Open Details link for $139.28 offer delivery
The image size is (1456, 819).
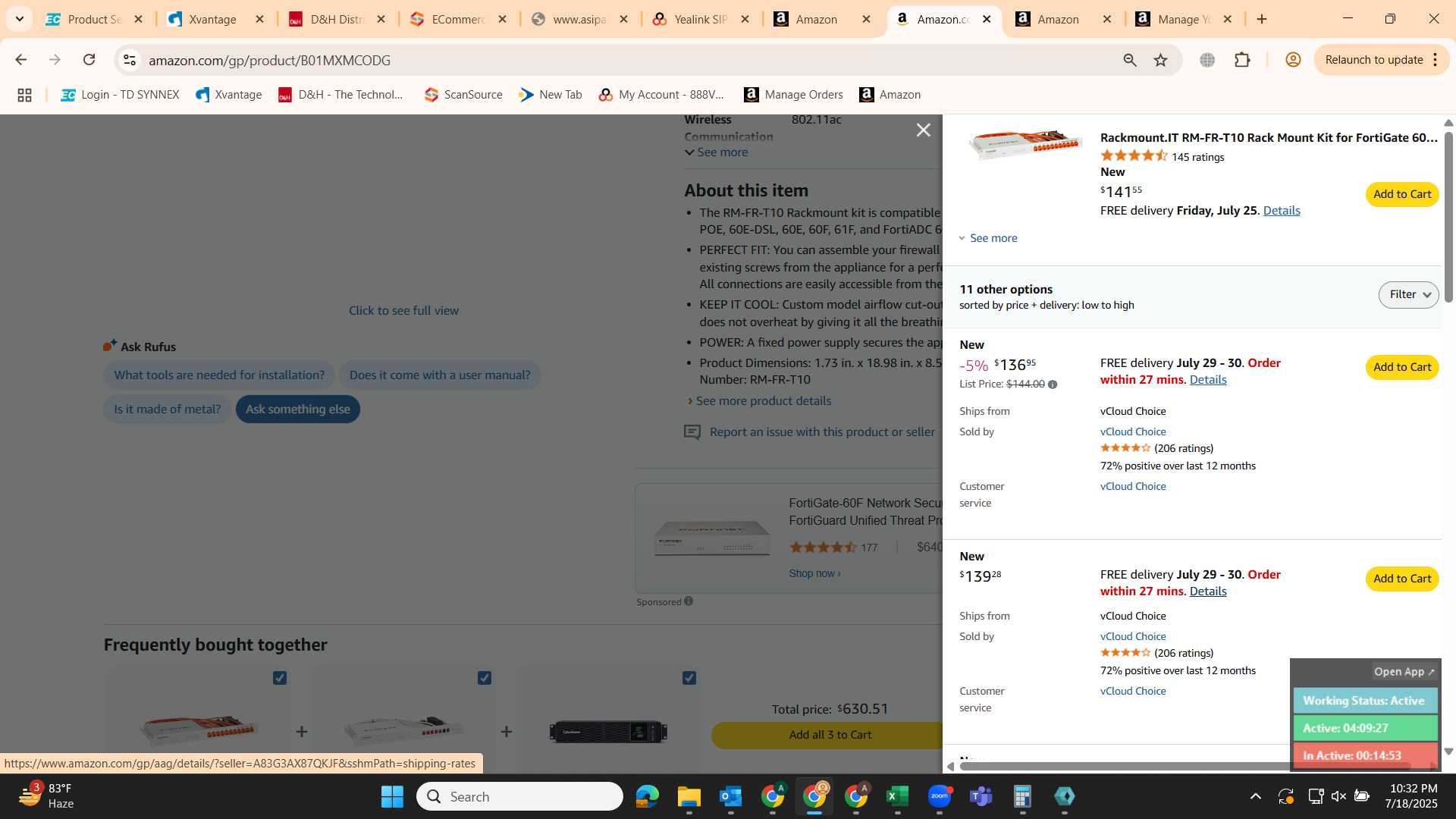pos(1207,591)
